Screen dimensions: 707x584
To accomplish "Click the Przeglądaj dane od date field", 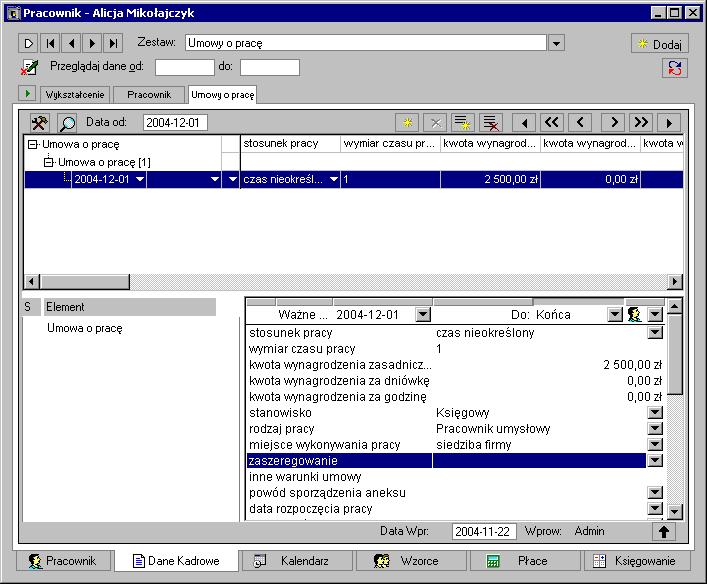I will point(184,67).
